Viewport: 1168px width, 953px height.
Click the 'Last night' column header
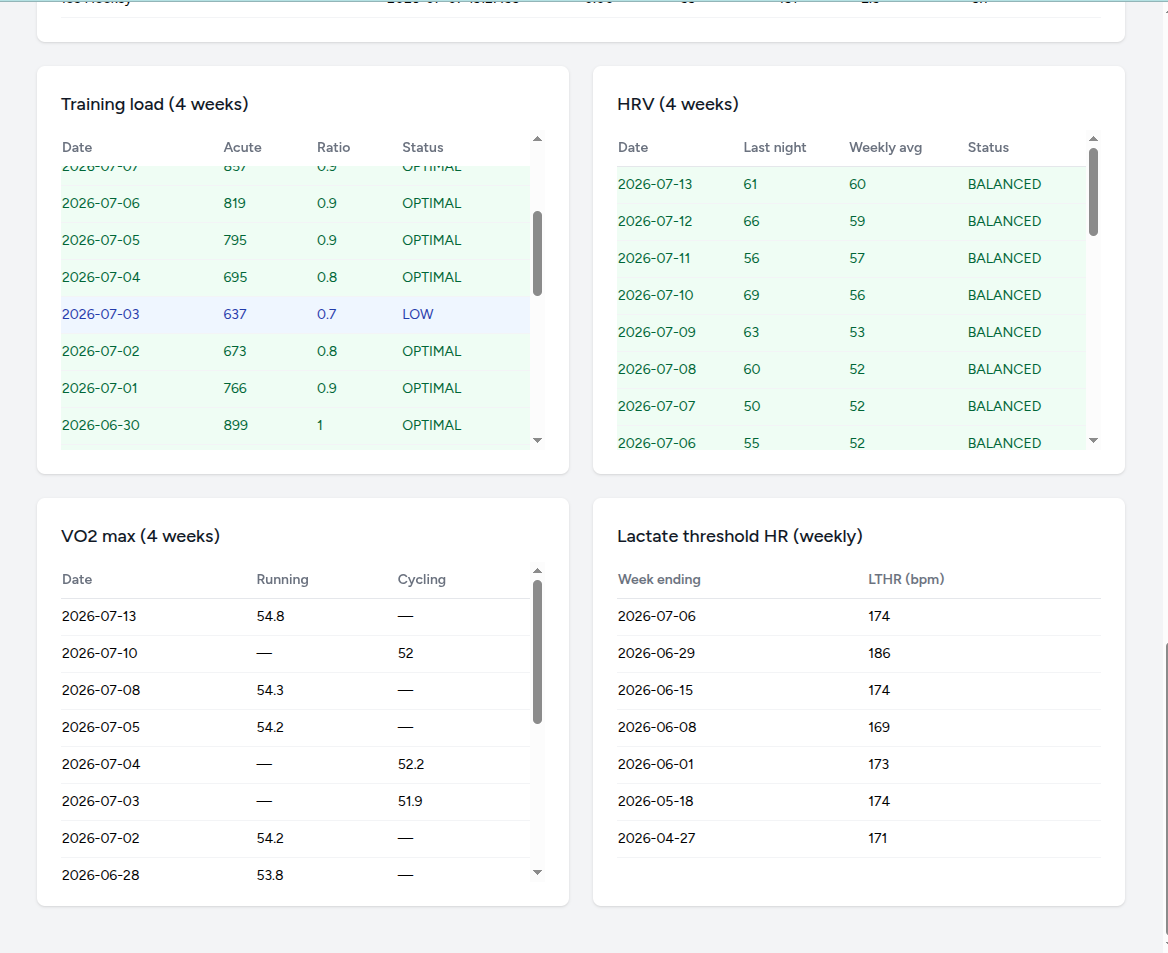point(775,148)
